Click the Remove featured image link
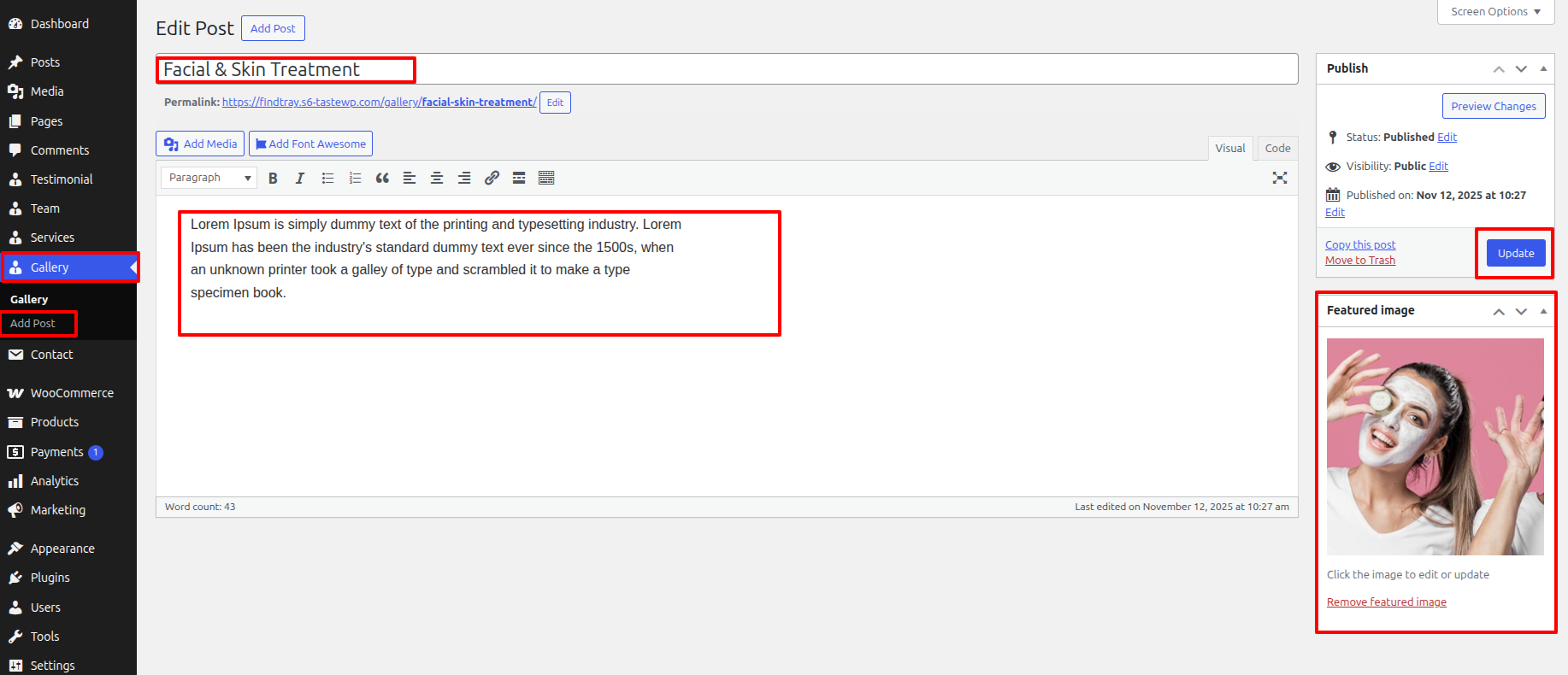This screenshot has width=1568, height=675. (x=1386, y=602)
